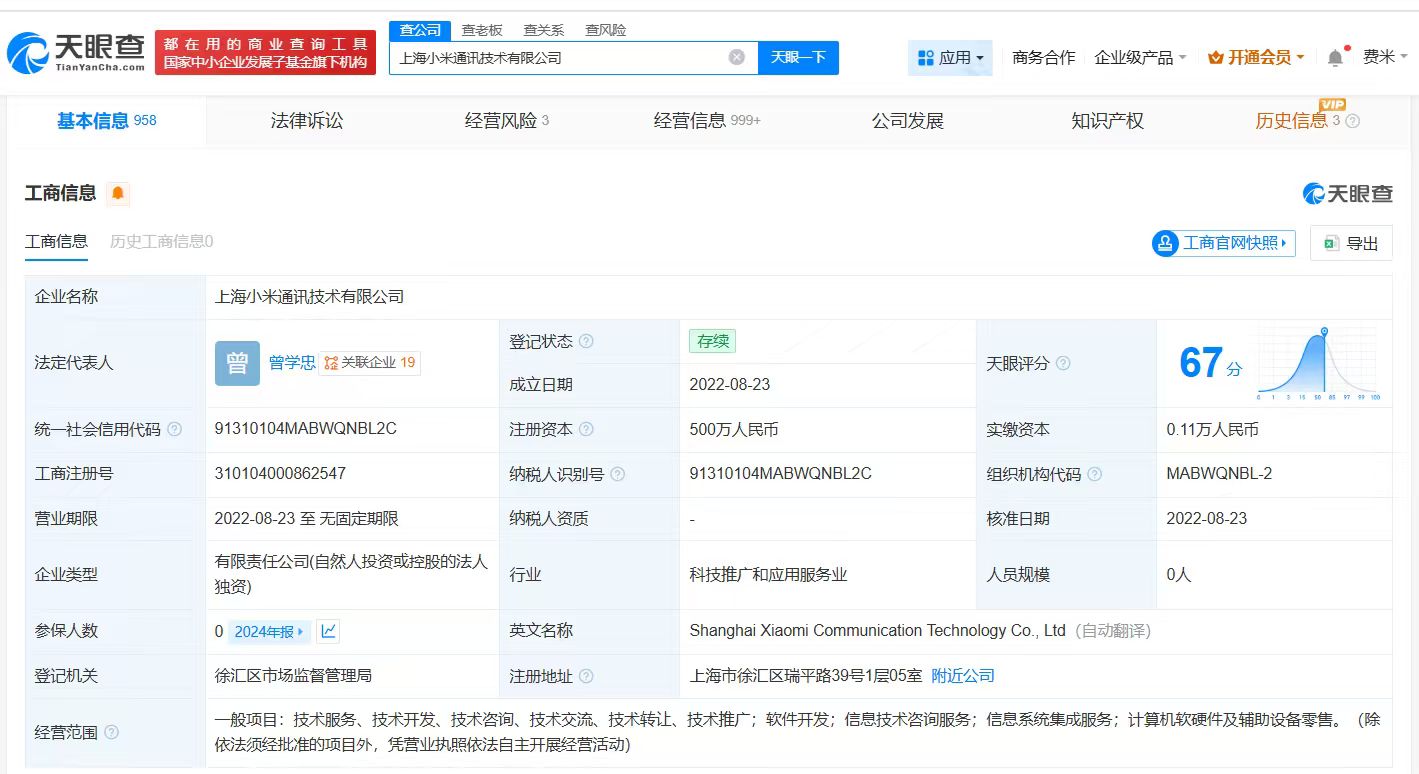1419x774 pixels.
Task: Click the help icon next to 登记状态
Action: [x=586, y=341]
